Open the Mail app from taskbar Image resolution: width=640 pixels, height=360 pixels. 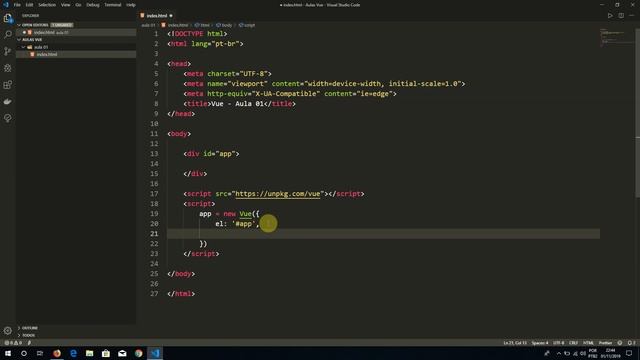tap(122, 353)
